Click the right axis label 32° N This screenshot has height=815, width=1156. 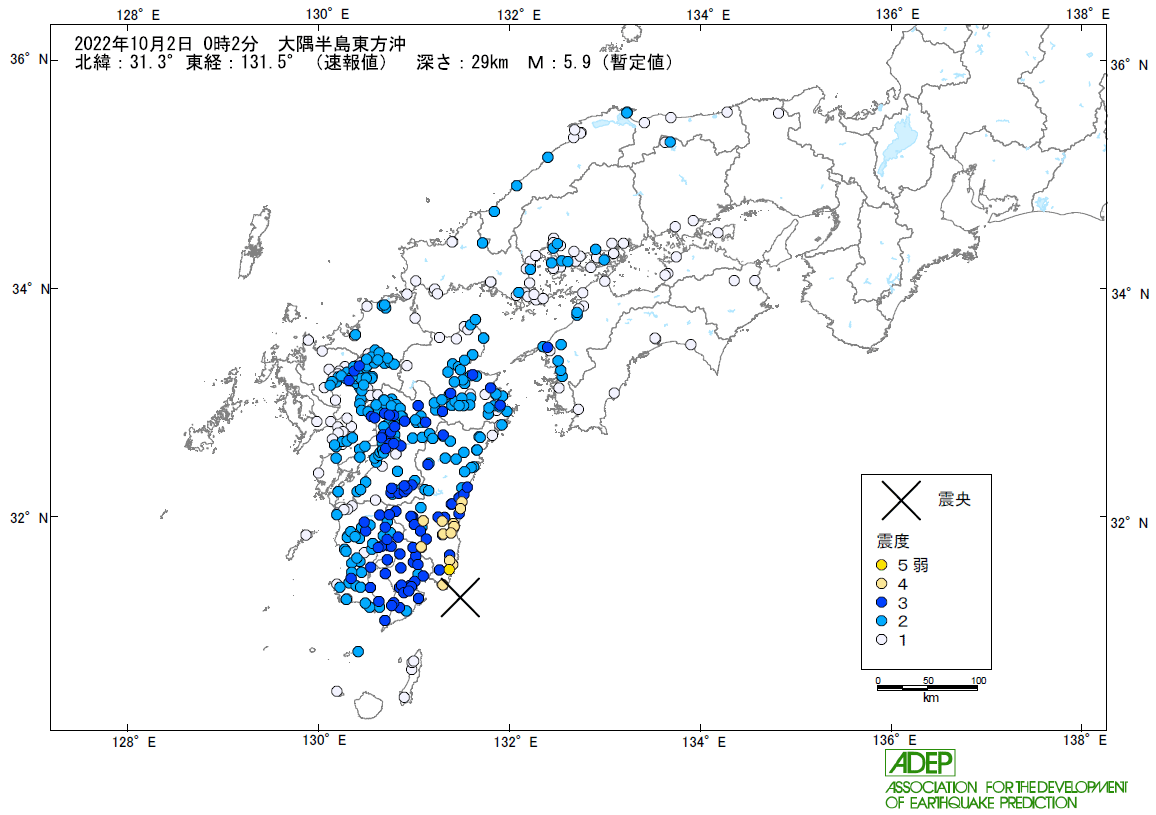coord(1129,523)
